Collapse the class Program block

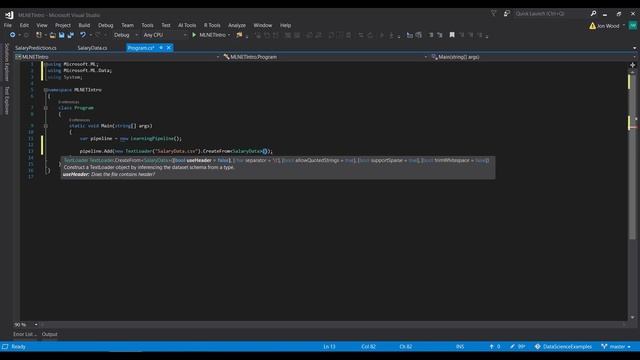tap(46, 108)
